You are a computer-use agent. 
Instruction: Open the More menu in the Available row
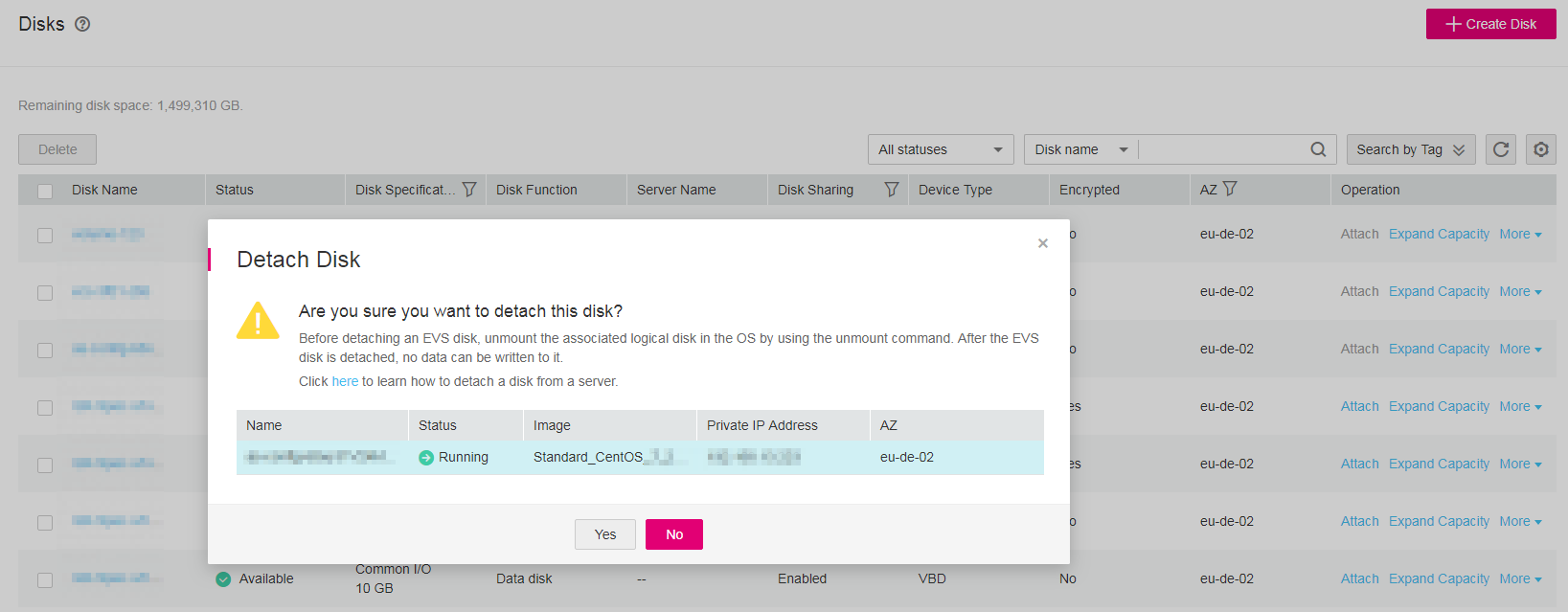(x=1520, y=578)
